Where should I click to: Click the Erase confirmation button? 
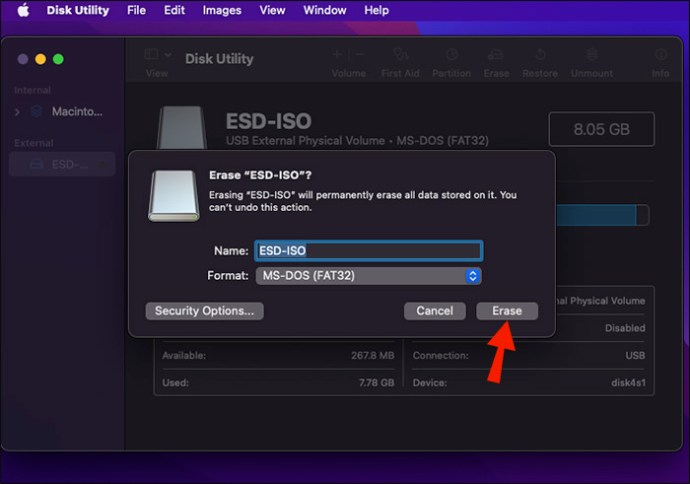click(507, 311)
